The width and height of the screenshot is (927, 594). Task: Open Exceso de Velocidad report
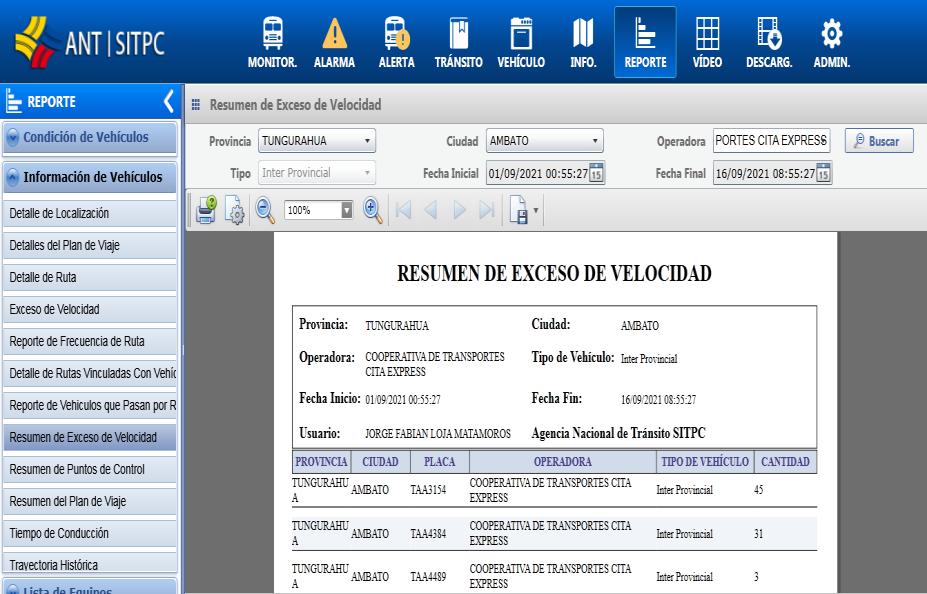pyautogui.click(x=90, y=309)
